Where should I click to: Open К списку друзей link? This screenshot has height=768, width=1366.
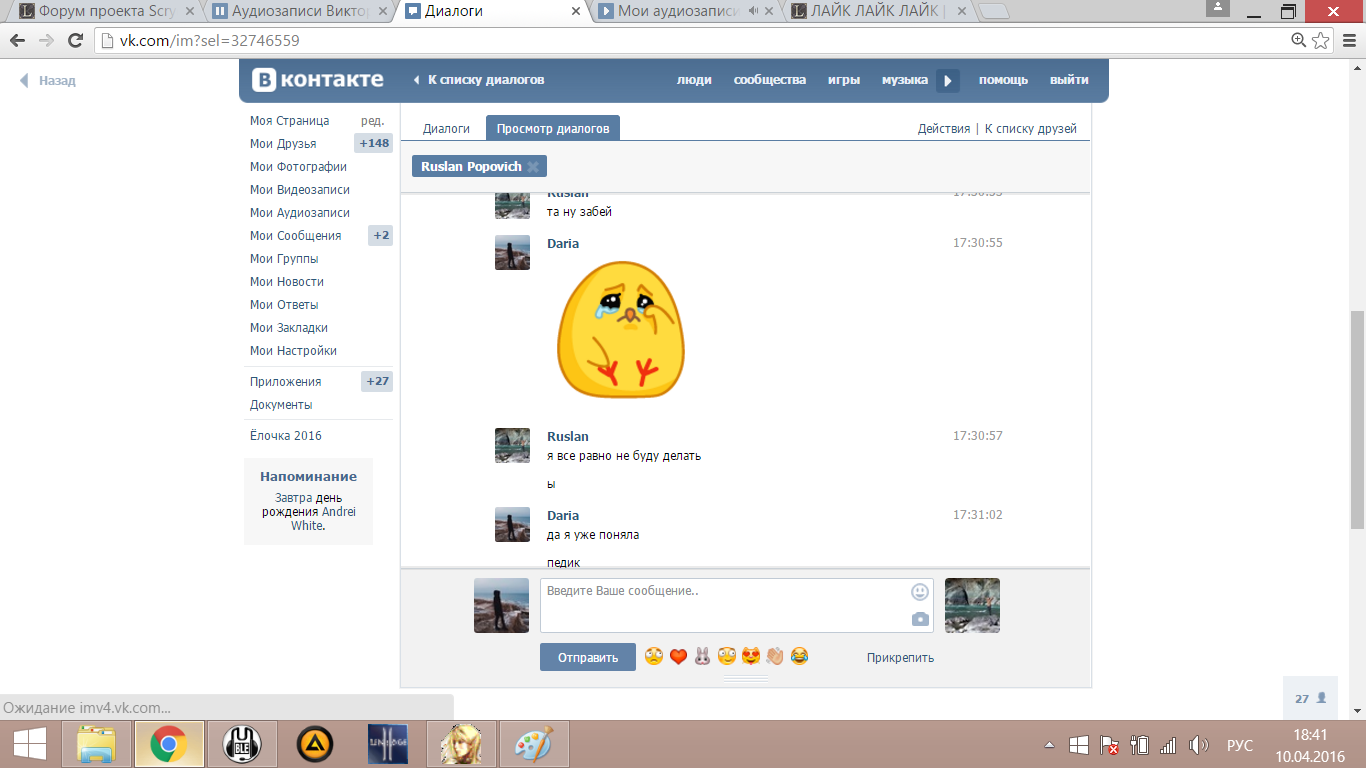1031,129
